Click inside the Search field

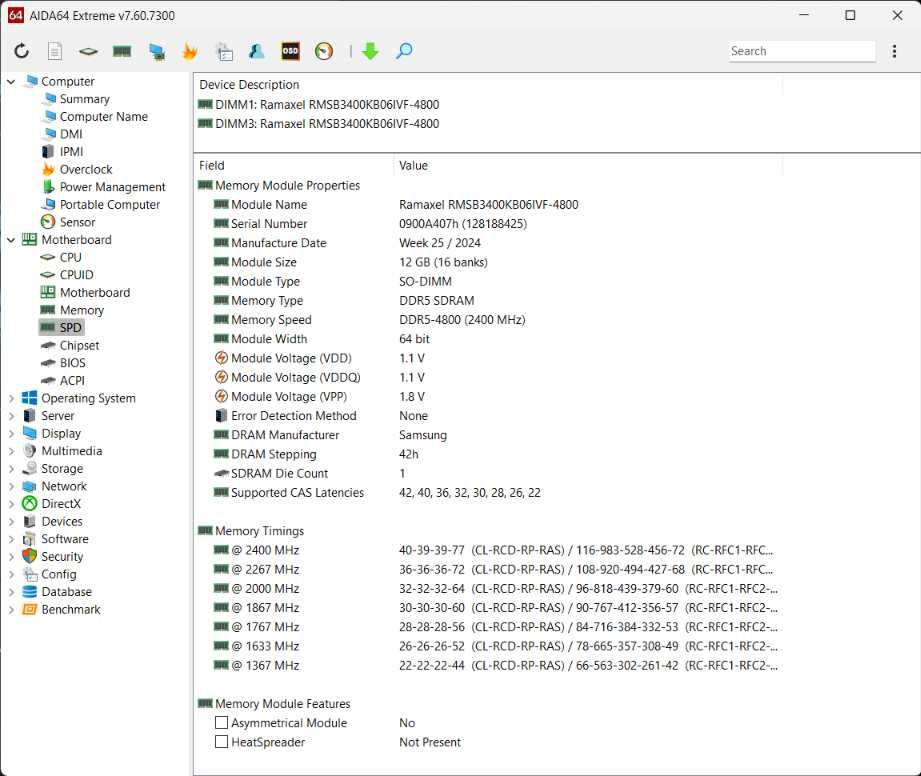[x=802, y=51]
